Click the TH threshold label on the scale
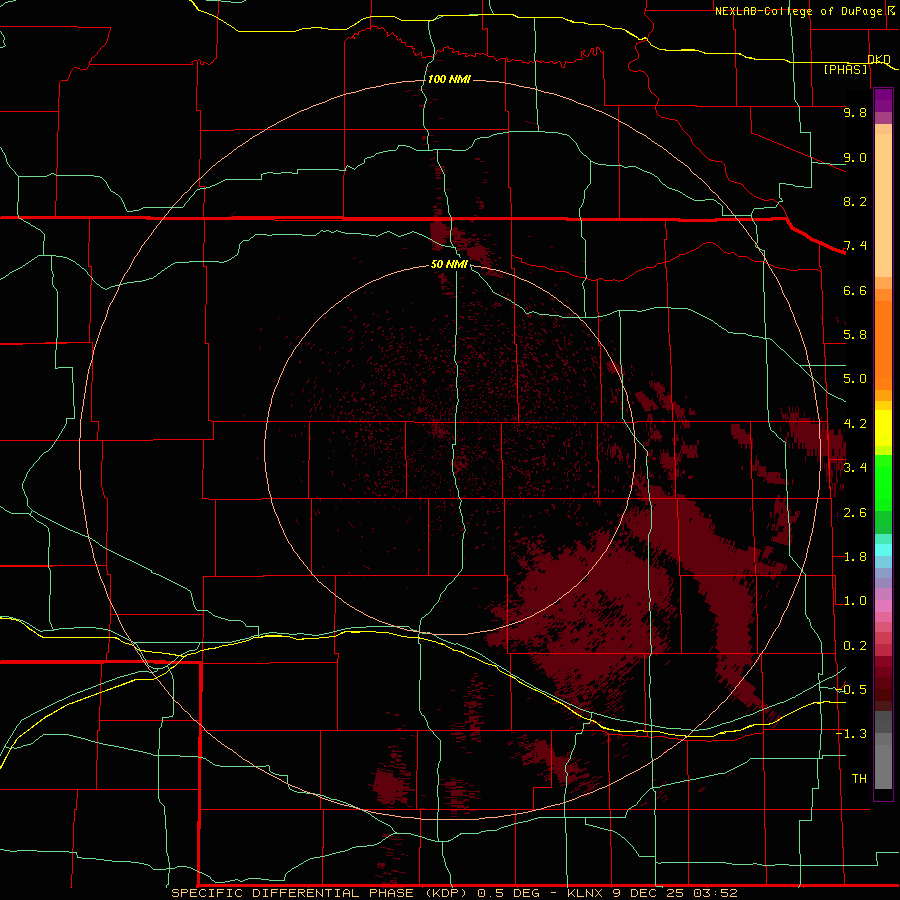The height and width of the screenshot is (900, 900). click(859, 779)
